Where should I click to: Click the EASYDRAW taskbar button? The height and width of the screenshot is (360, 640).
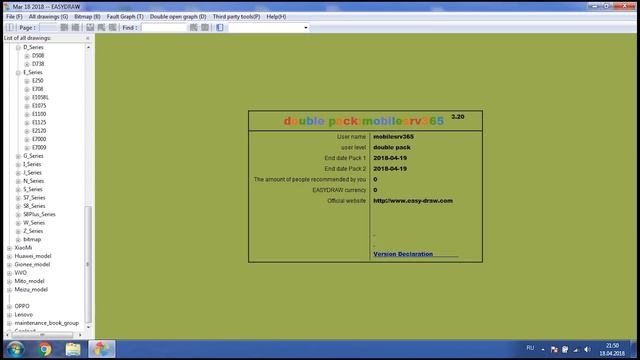coord(102,349)
